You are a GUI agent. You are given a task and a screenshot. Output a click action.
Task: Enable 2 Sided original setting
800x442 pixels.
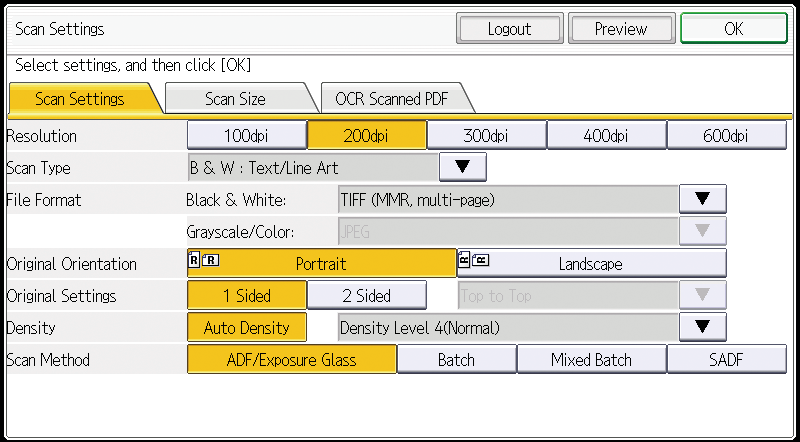point(366,295)
